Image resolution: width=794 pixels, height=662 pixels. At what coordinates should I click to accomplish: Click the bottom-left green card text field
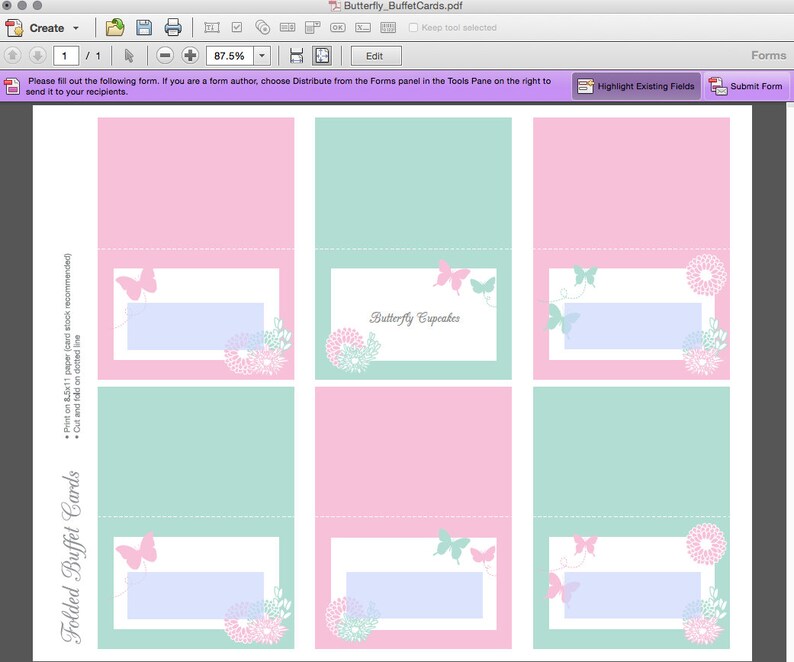coord(195,595)
